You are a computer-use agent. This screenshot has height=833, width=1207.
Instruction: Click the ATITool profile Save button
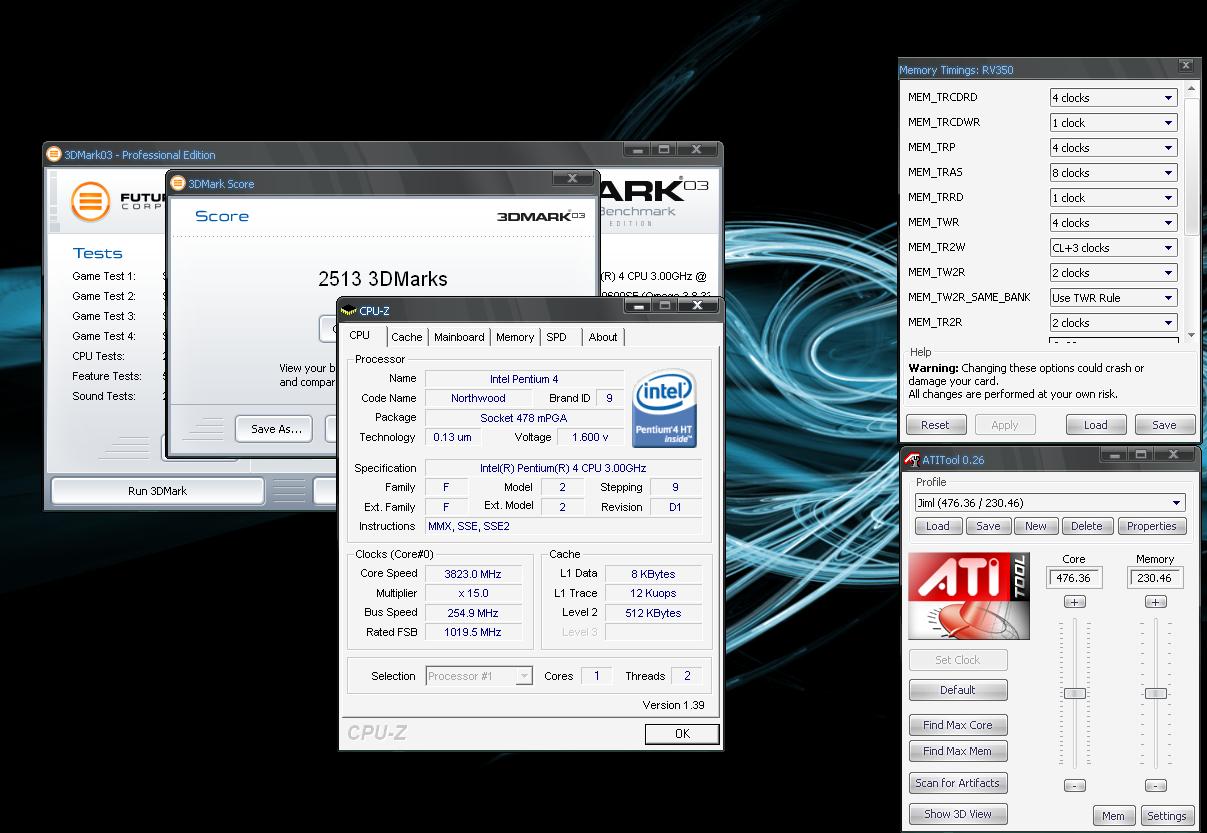click(988, 526)
